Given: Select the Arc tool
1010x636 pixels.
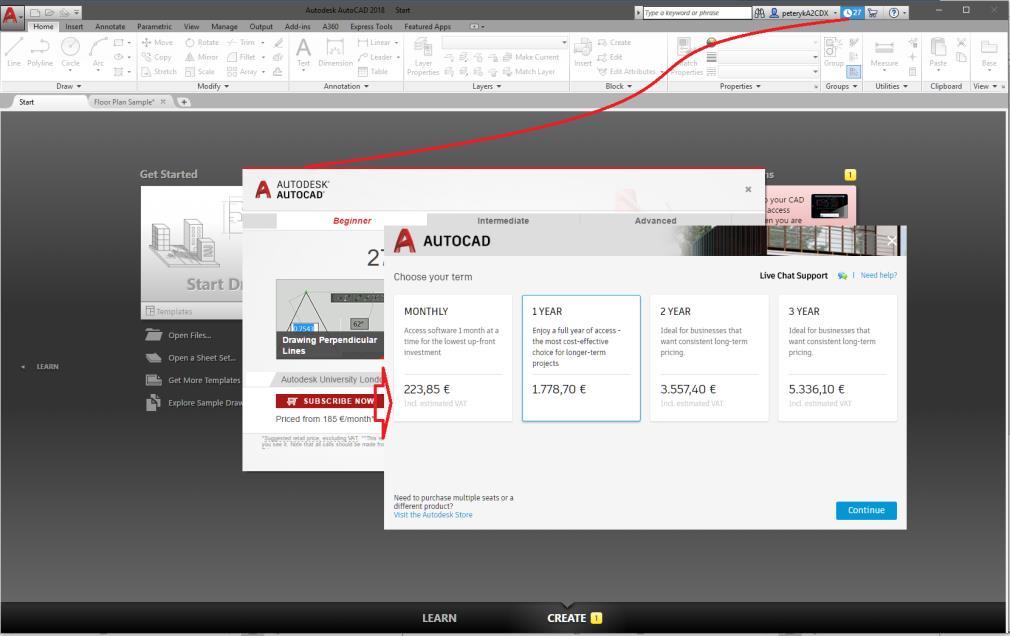Looking at the screenshot, I should pos(98,52).
